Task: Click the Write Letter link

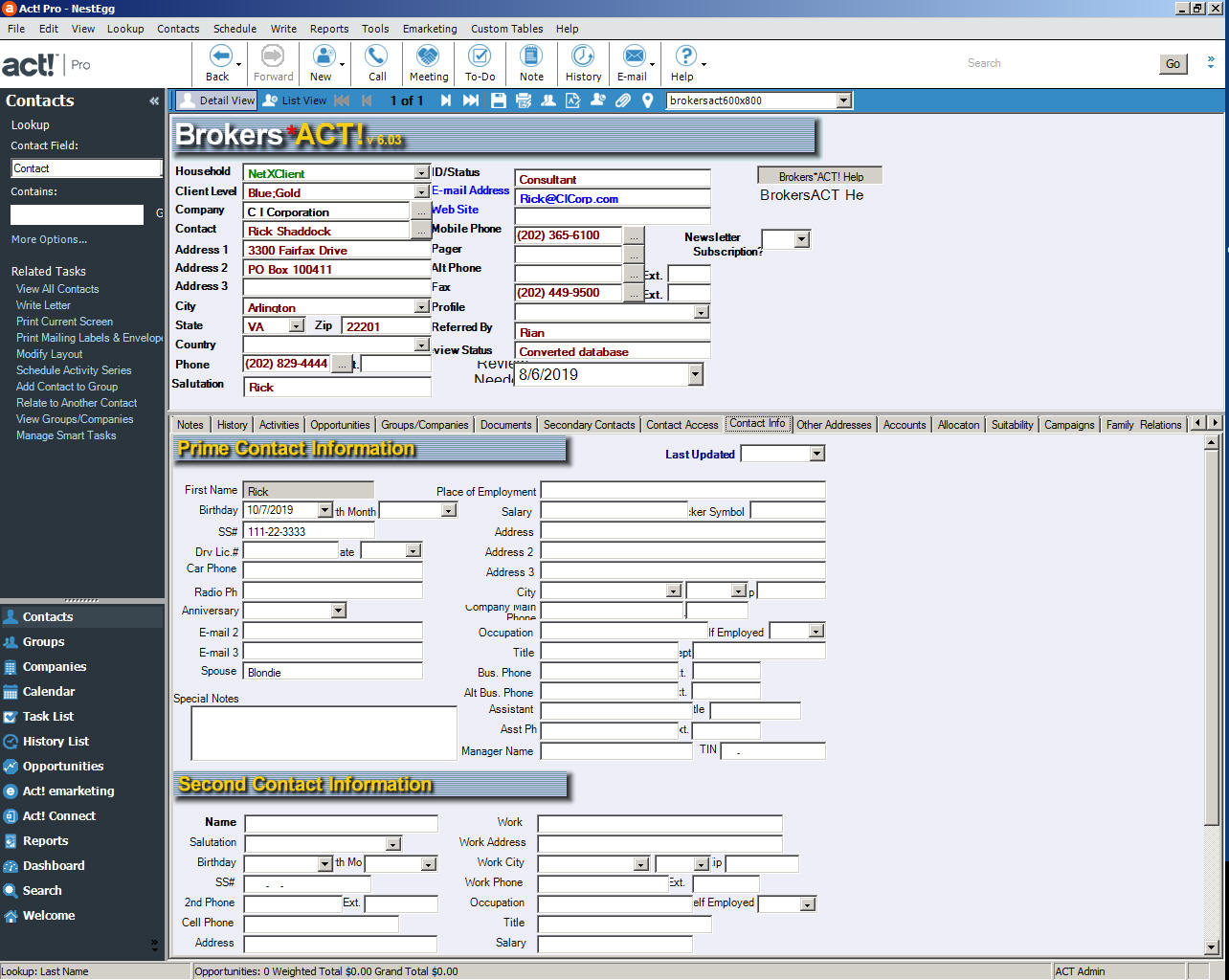Action: [43, 305]
